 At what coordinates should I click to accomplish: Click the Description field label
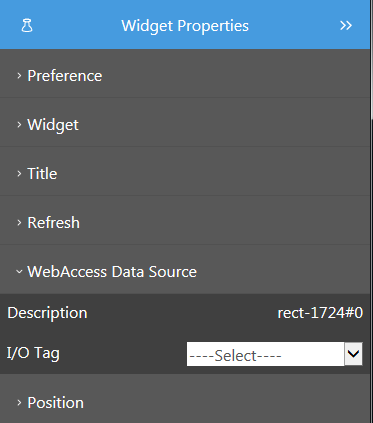[x=47, y=313]
